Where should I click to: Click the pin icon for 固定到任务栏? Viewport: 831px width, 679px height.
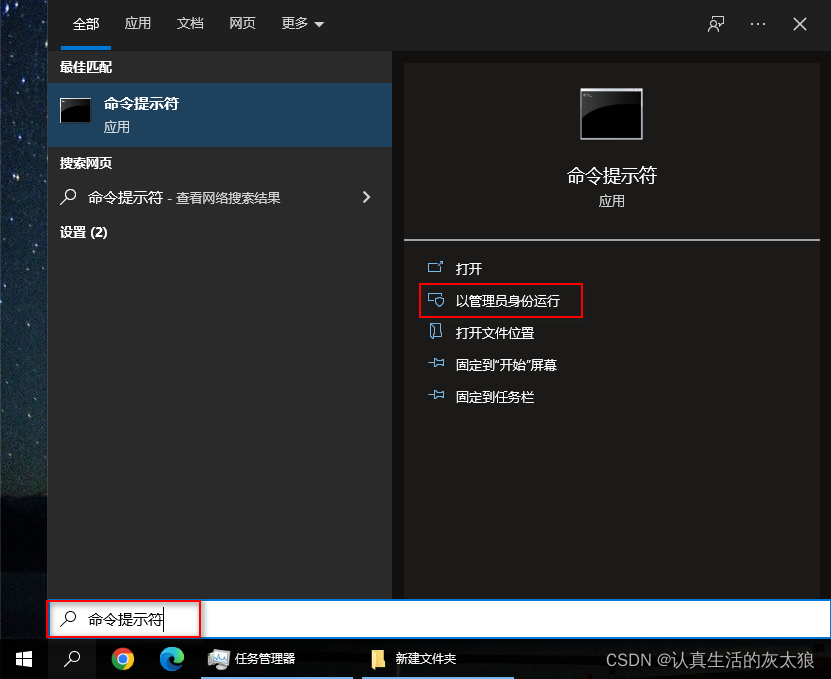[435, 396]
